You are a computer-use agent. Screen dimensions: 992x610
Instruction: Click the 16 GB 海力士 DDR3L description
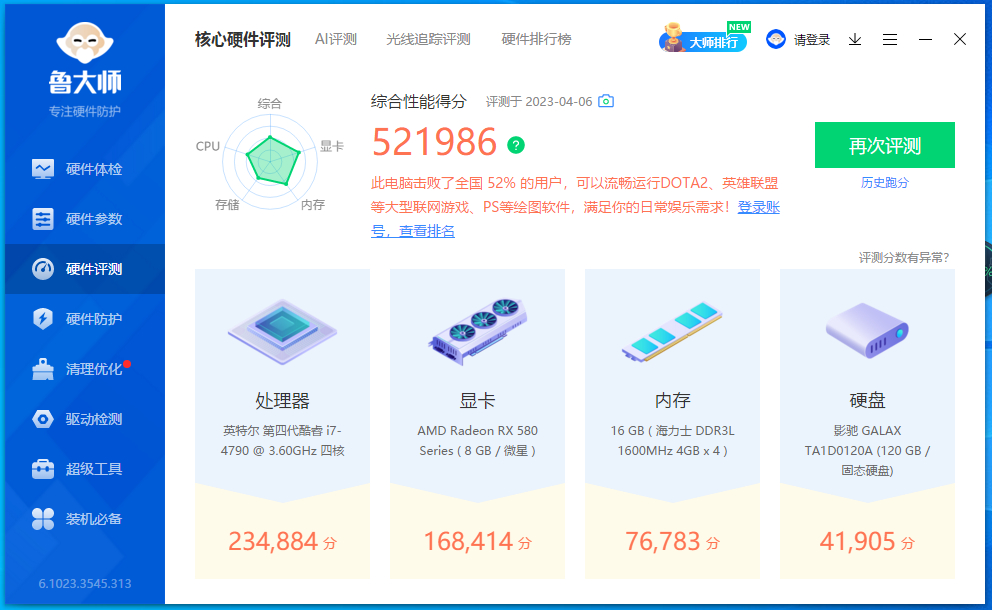673,440
